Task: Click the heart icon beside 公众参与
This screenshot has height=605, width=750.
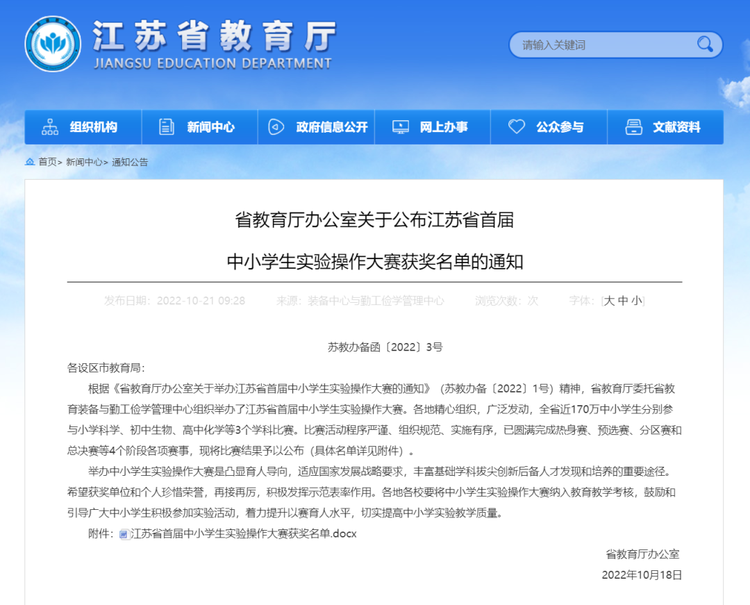Action: pyautogui.click(x=517, y=127)
